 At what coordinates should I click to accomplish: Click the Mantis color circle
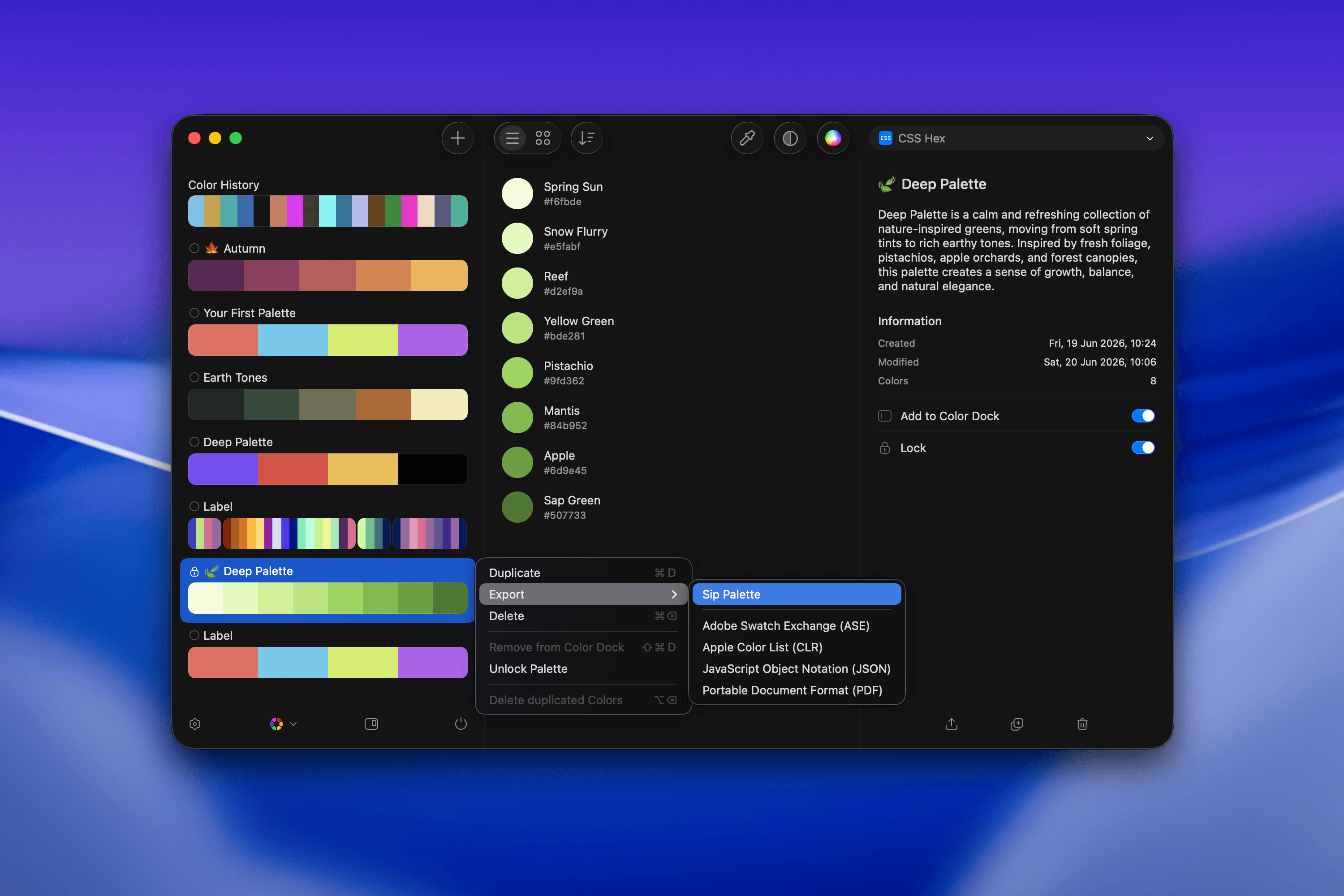[517, 417]
